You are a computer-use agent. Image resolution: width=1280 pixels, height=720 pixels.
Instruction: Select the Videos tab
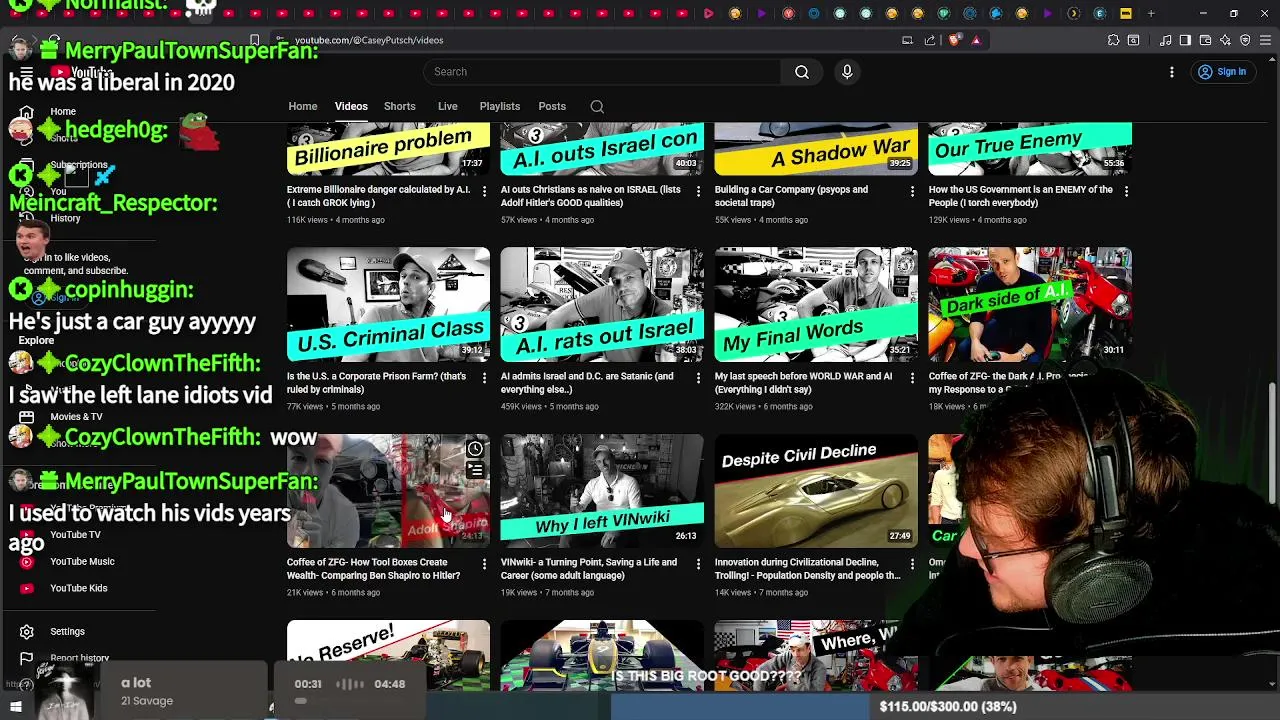[351, 106]
